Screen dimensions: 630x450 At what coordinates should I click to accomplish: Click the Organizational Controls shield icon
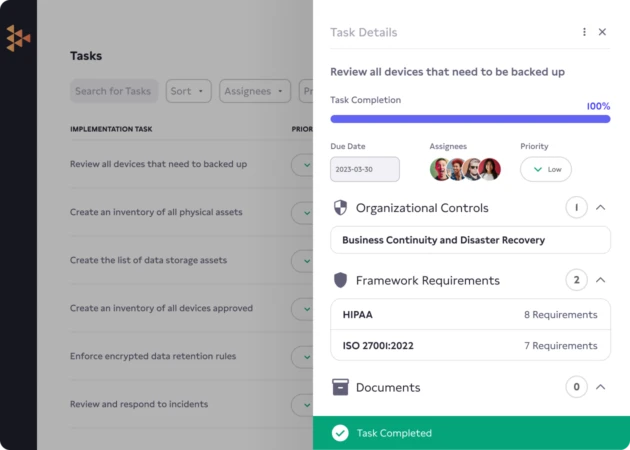340,208
